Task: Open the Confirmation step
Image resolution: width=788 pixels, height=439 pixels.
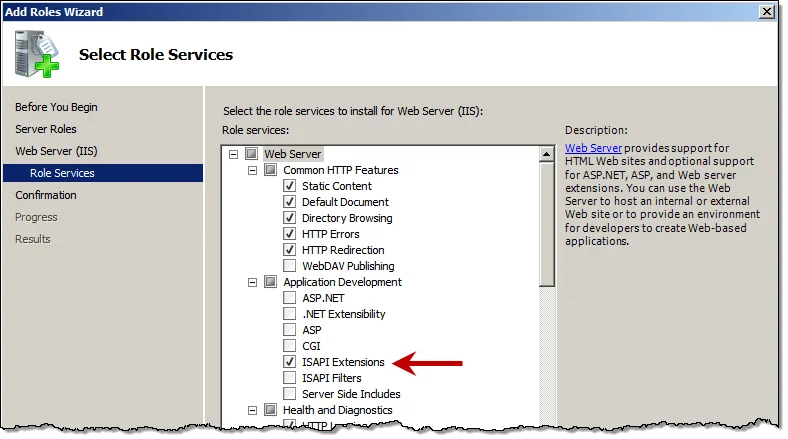Action: click(x=46, y=195)
